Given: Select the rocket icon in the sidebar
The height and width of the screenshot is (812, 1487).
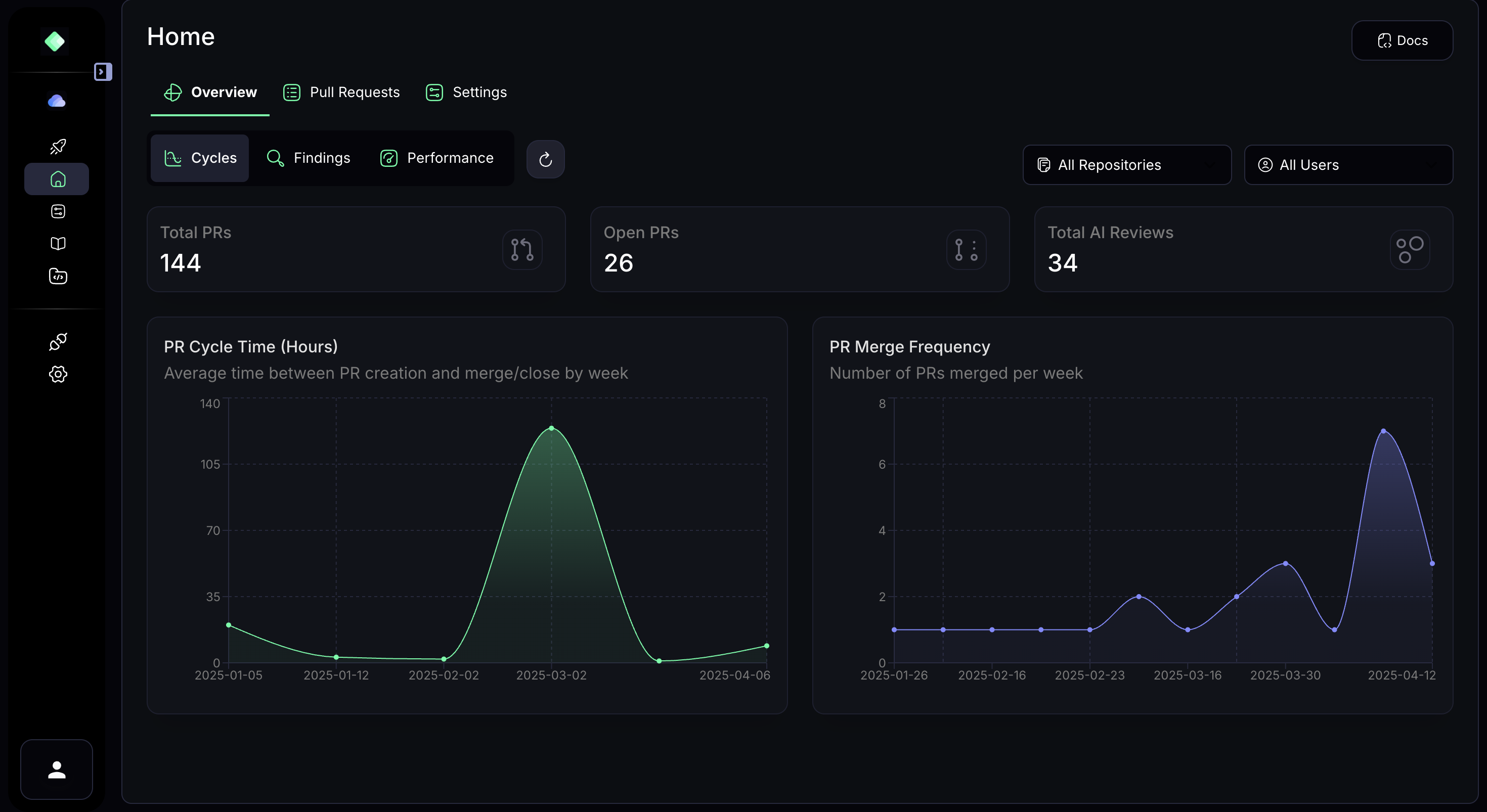Looking at the screenshot, I should click(57, 146).
